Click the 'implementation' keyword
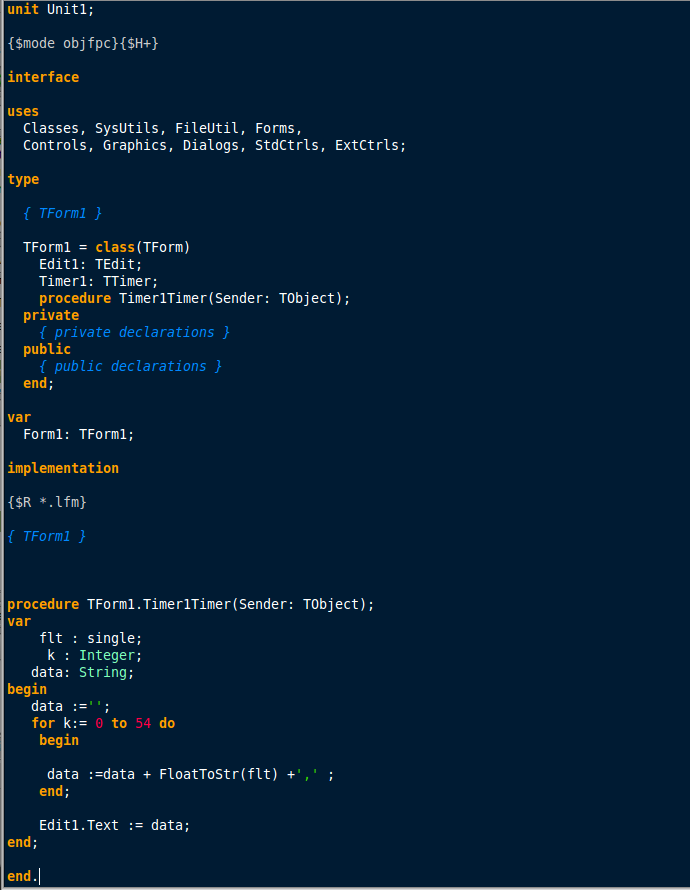This screenshot has width=690, height=890. pos(63,468)
